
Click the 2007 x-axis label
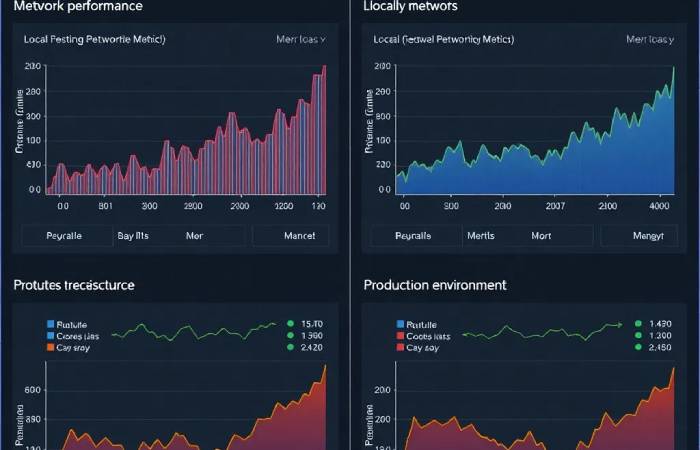point(555,206)
